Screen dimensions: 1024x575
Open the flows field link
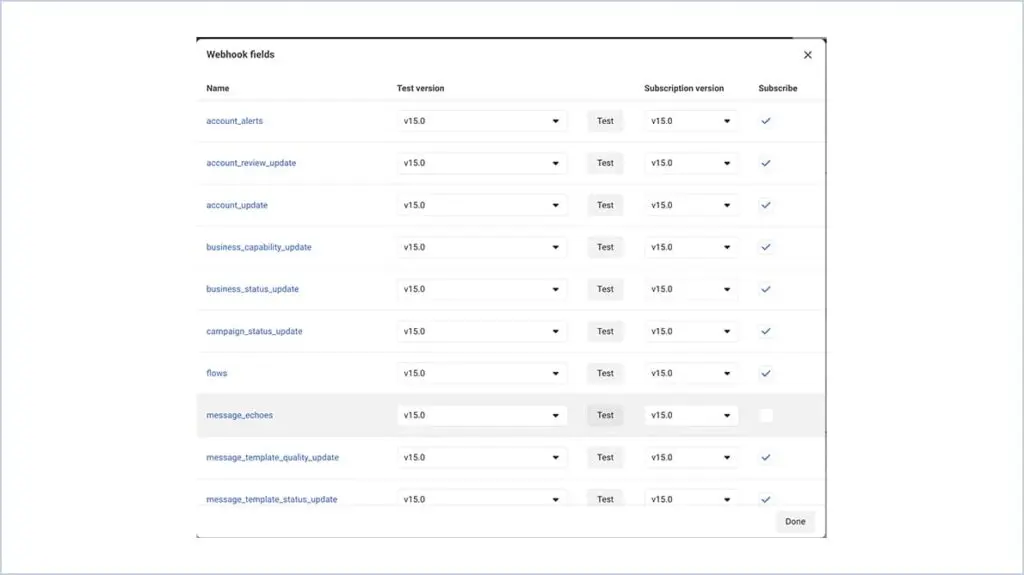tap(217, 373)
